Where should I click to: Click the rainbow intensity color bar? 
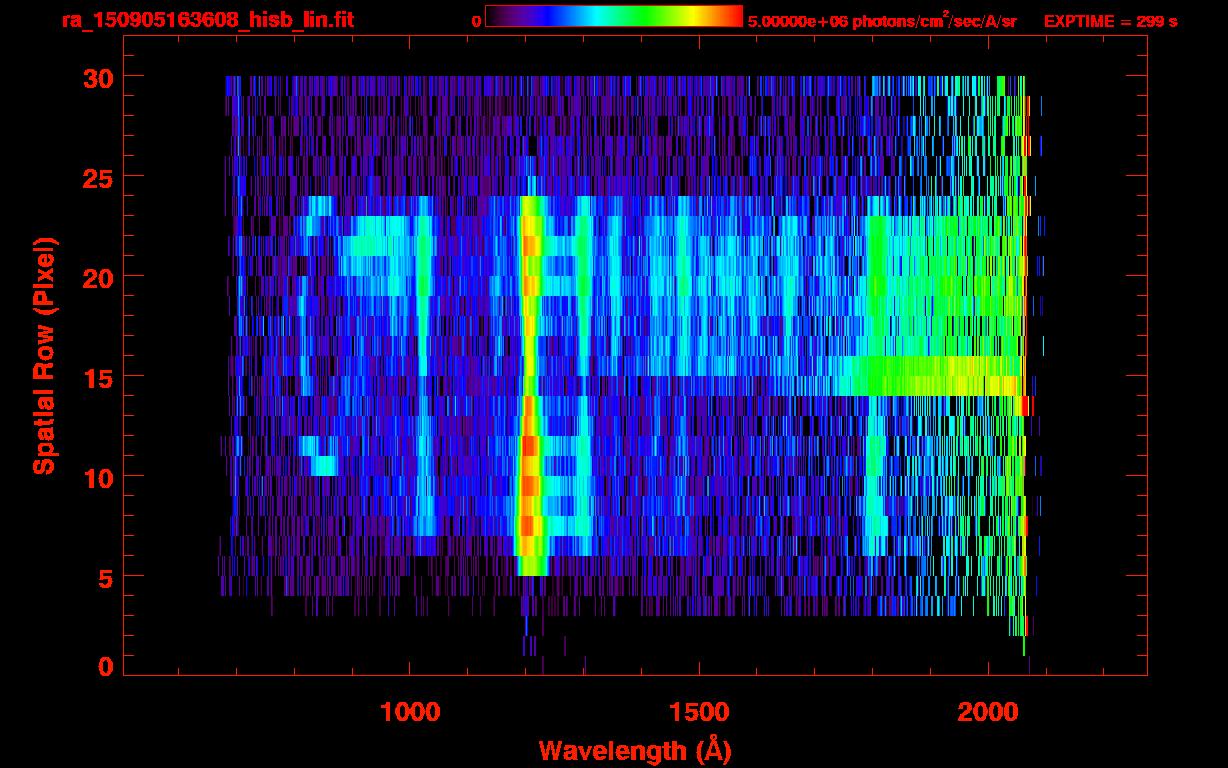pos(614,17)
